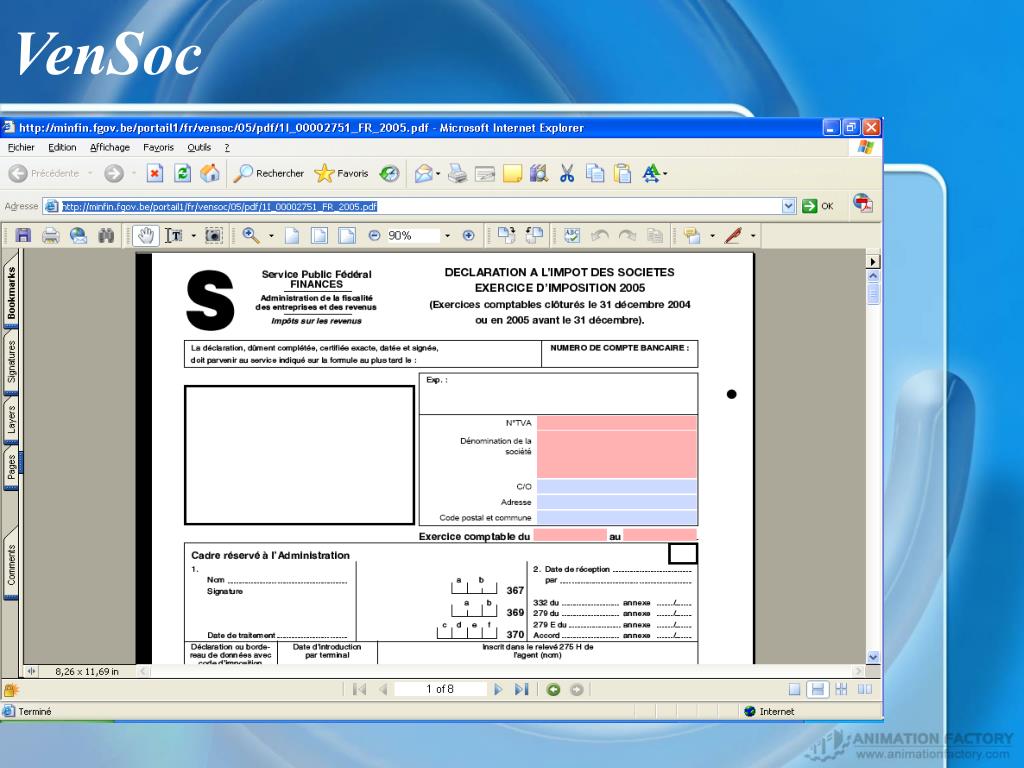Click the IE Paste clipboard icon

pyautogui.click(x=622, y=173)
